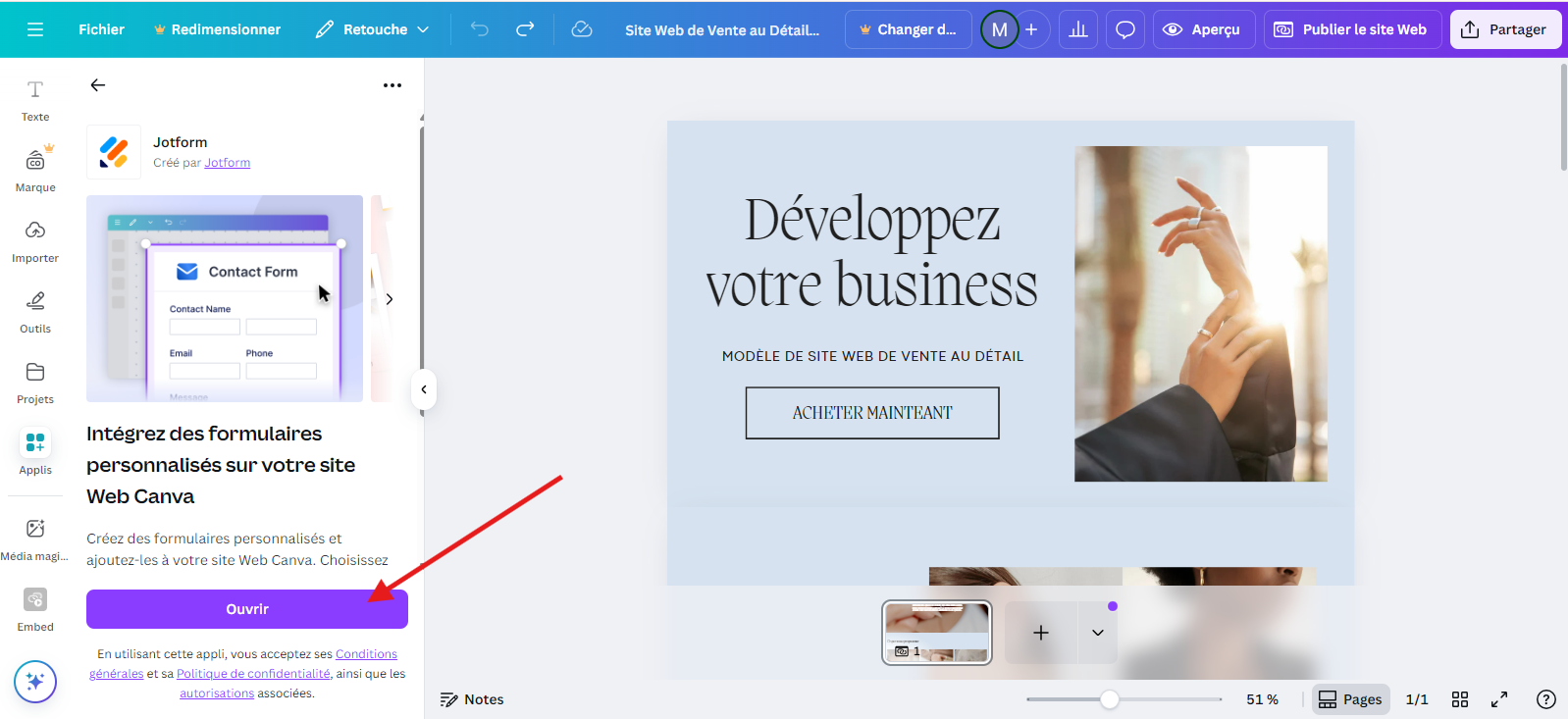Image resolution: width=1568 pixels, height=719 pixels.
Task: Open the Projets folder panel
Action: [x=35, y=383]
